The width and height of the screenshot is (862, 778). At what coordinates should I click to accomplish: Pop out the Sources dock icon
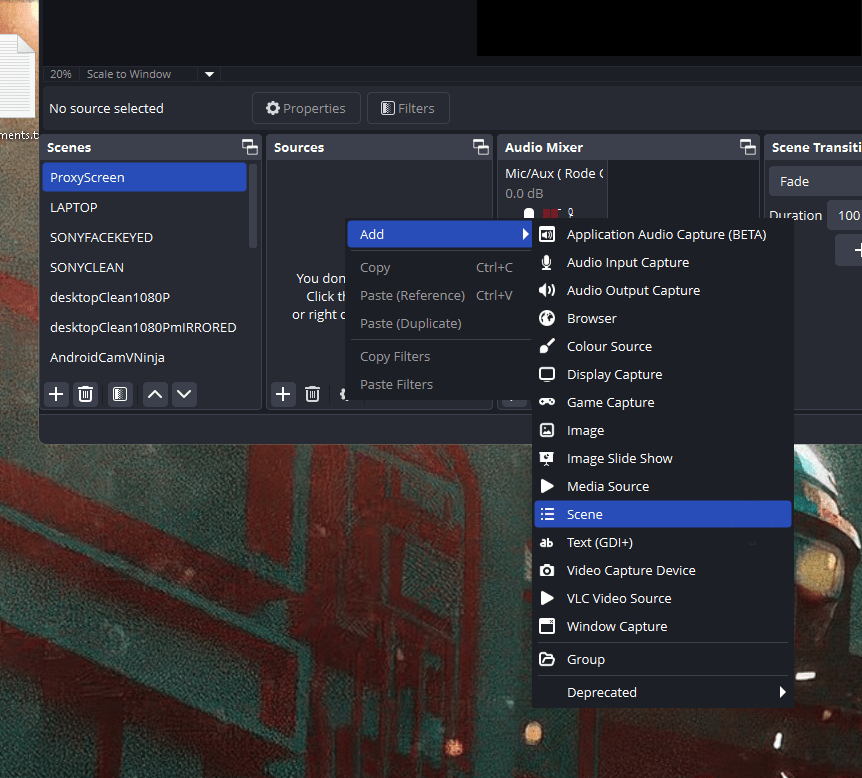pyautogui.click(x=480, y=147)
